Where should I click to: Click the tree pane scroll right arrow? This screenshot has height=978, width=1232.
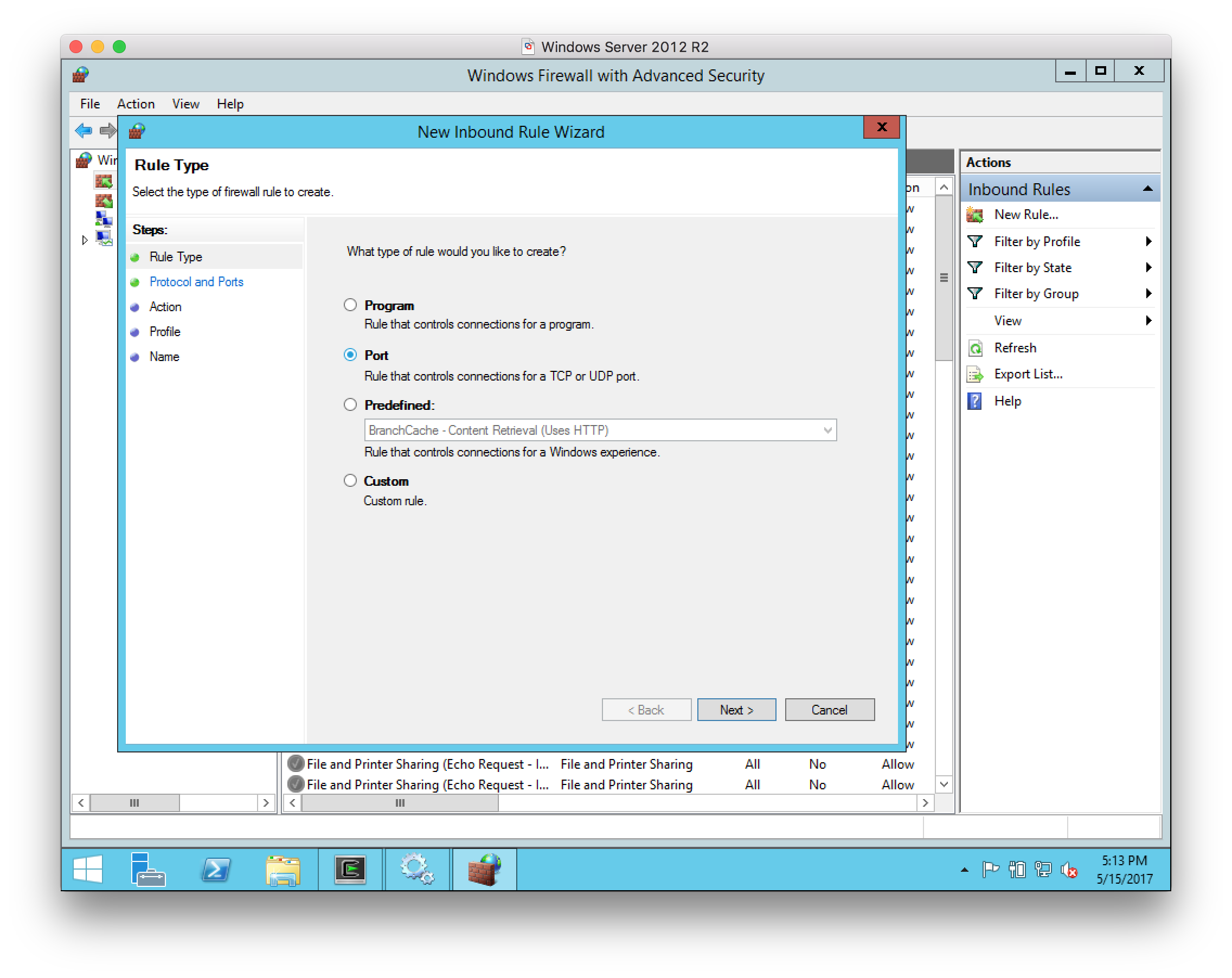pos(266,803)
